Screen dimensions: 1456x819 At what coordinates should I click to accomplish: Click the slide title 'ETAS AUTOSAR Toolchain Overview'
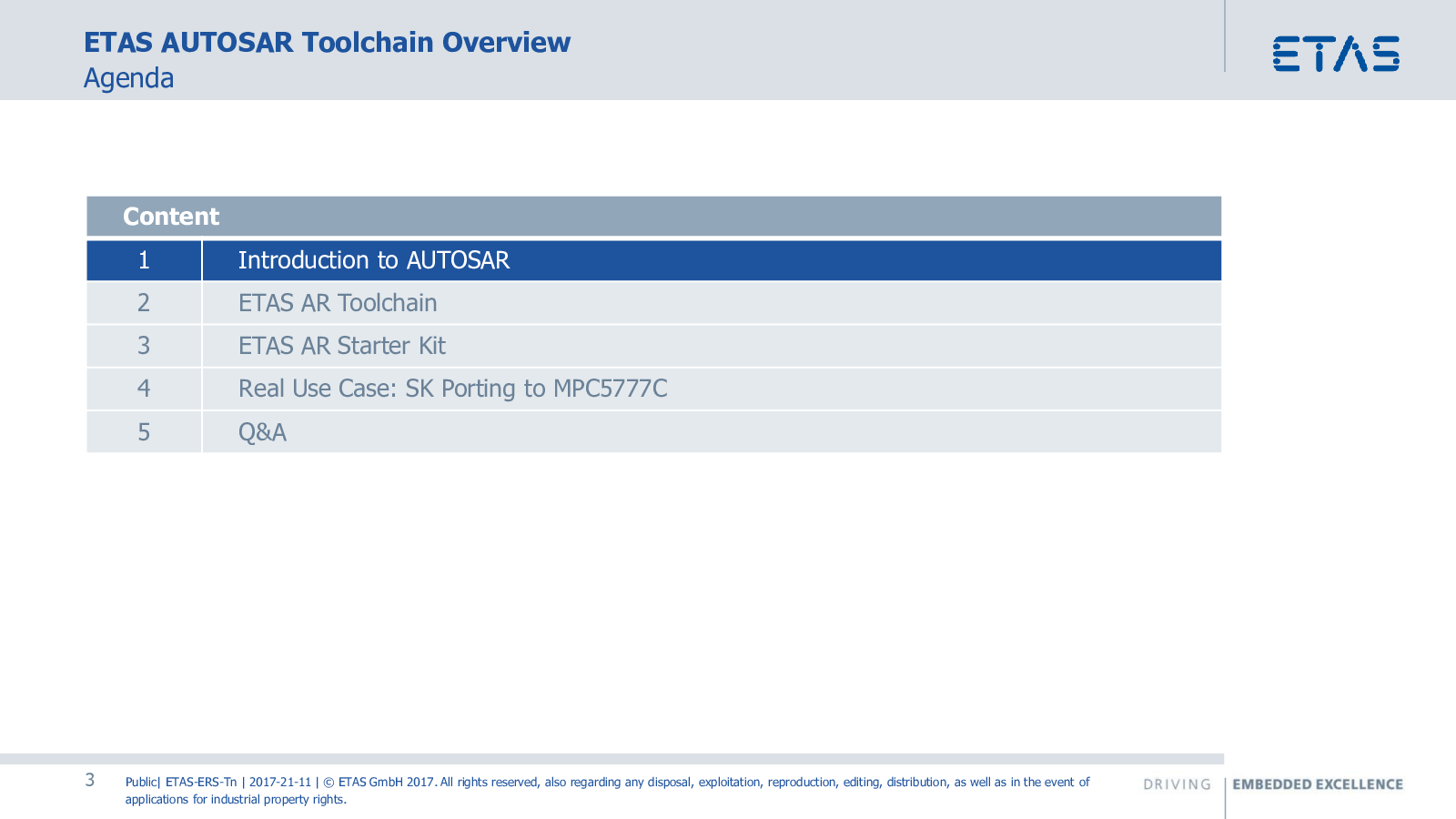click(327, 43)
